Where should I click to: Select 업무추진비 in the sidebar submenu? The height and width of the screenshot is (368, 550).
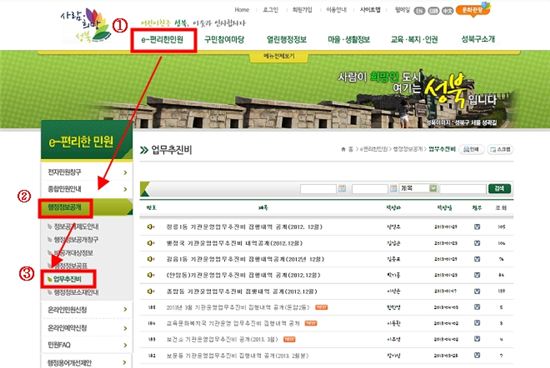(x=67, y=279)
